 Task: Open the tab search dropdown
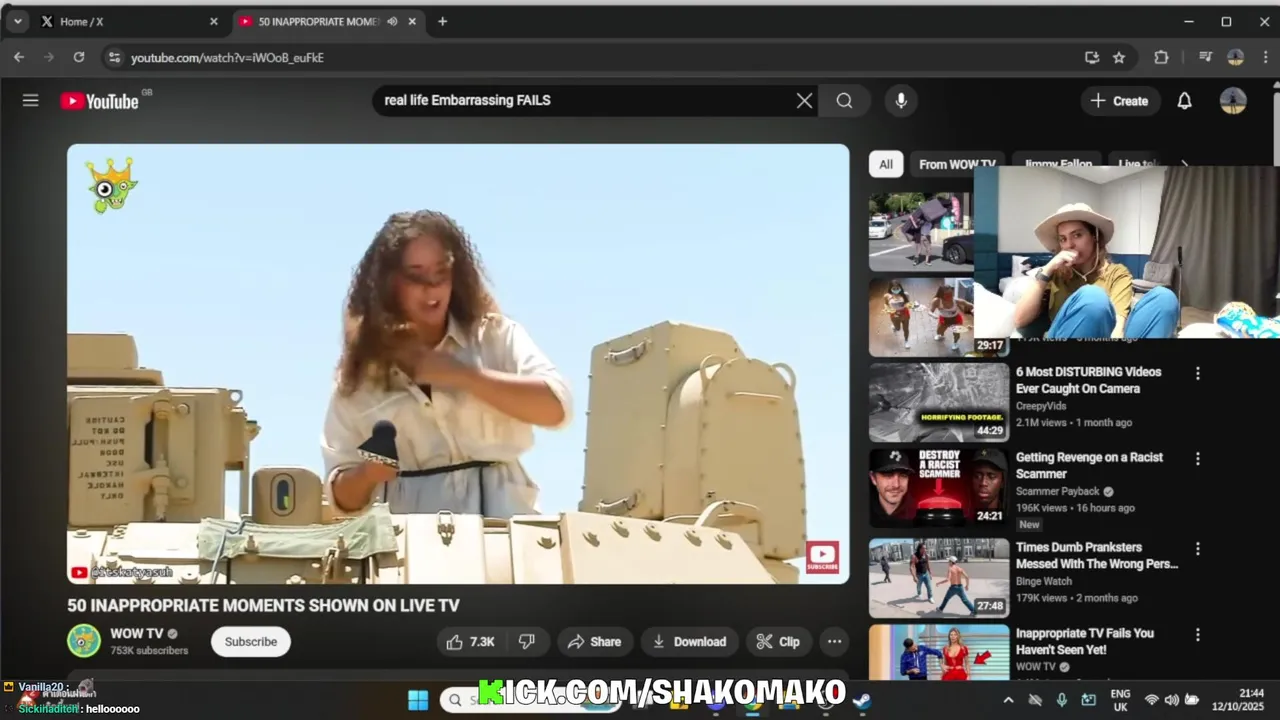click(x=17, y=21)
